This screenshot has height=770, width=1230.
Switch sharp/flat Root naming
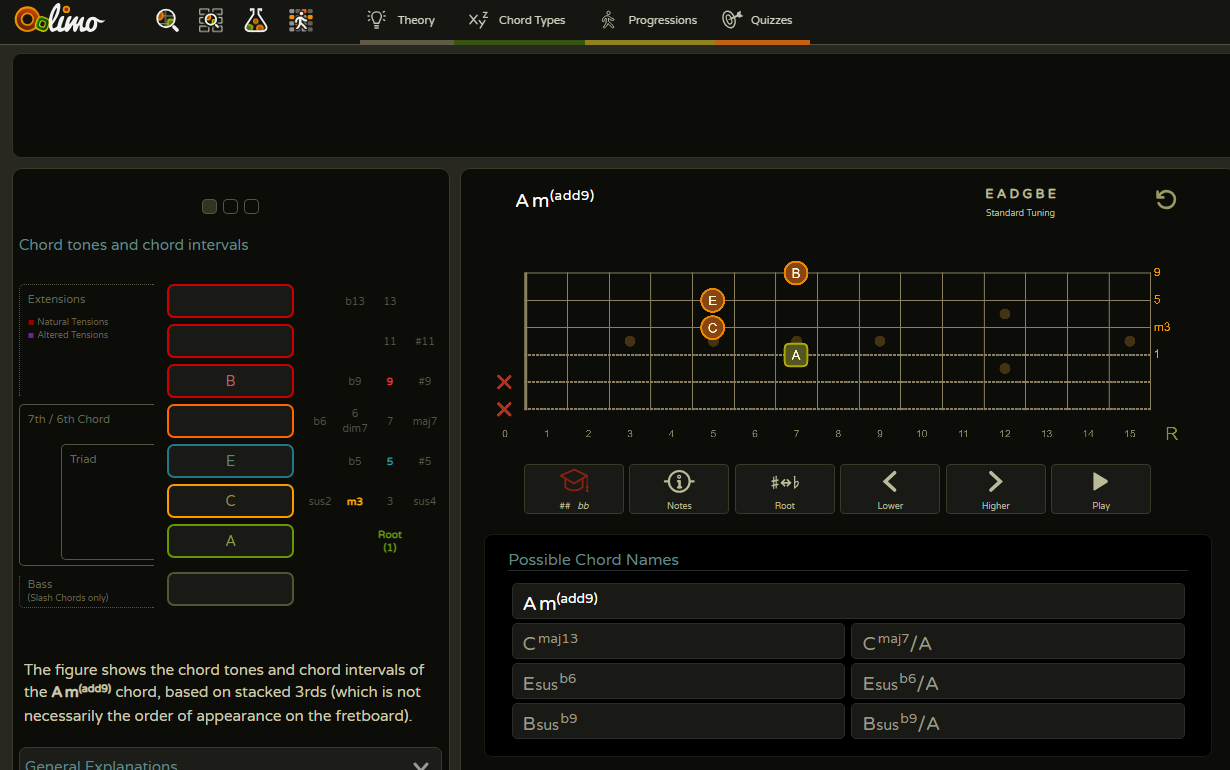[785, 489]
